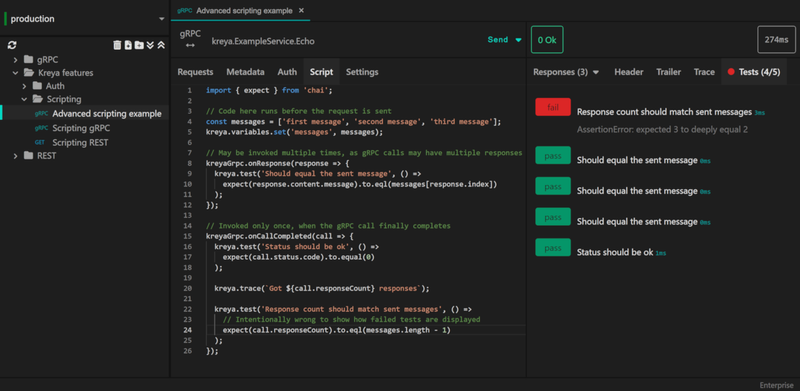Click the expand all double-chevron down icon

pyautogui.click(x=150, y=45)
